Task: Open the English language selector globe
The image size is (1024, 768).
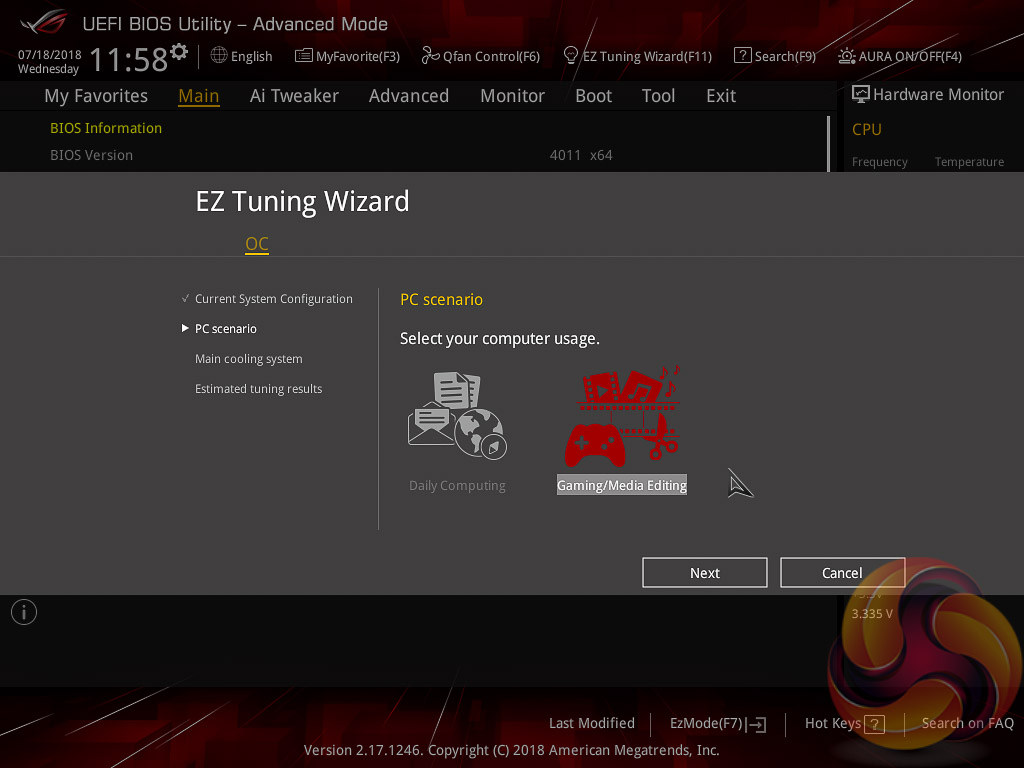Action: pos(219,56)
